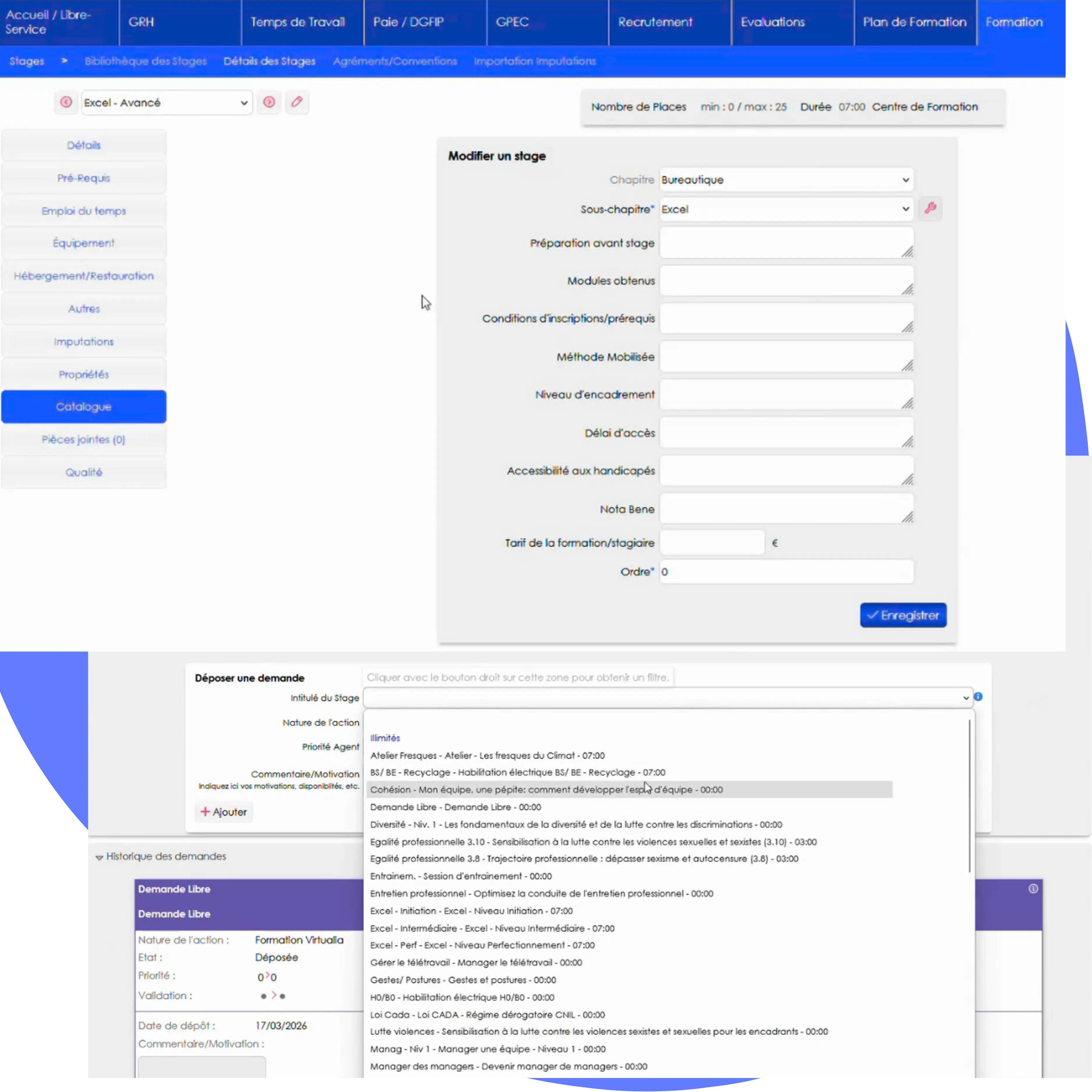Screen dimensions: 1092x1092
Task: Switch to the Propriétés side tab
Action: (84, 374)
